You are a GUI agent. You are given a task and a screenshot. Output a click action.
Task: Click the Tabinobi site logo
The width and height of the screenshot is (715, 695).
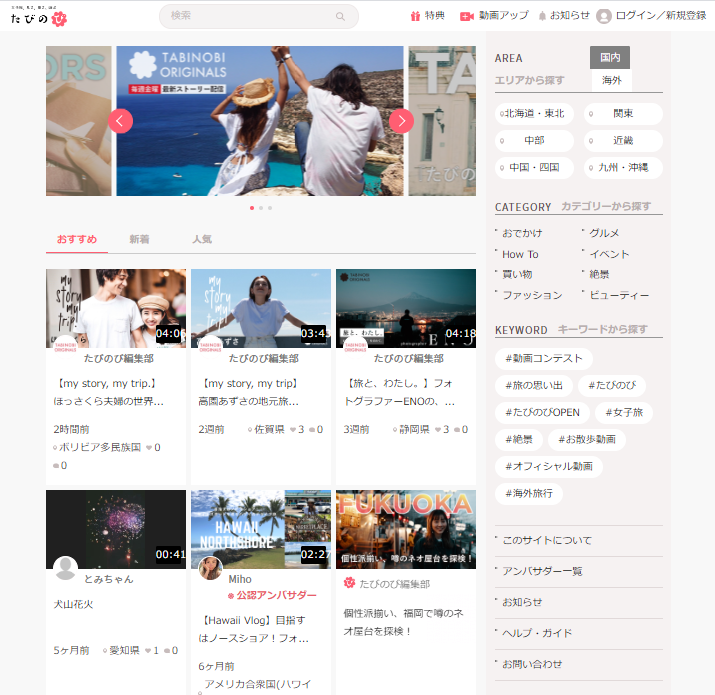click(39, 16)
